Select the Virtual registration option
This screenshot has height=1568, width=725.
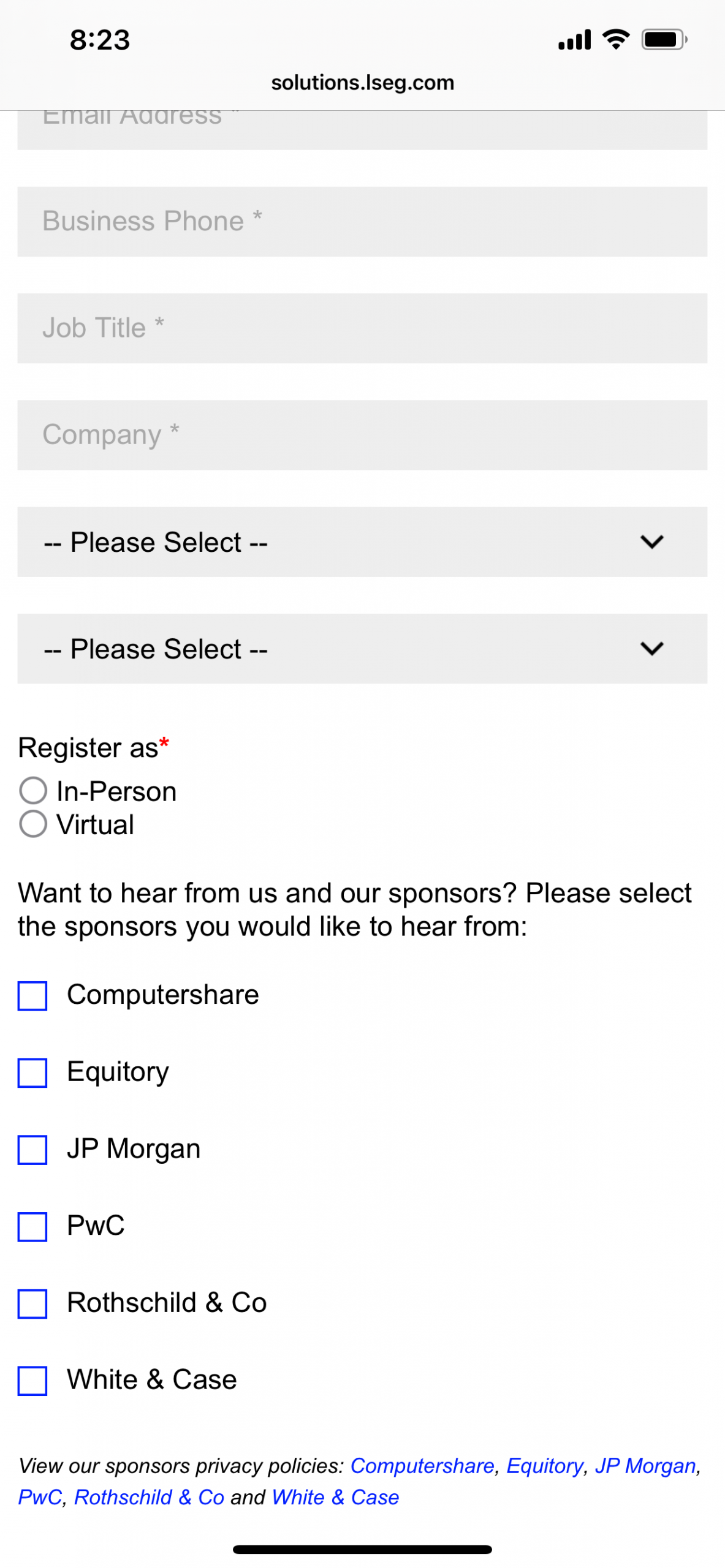coord(33,824)
